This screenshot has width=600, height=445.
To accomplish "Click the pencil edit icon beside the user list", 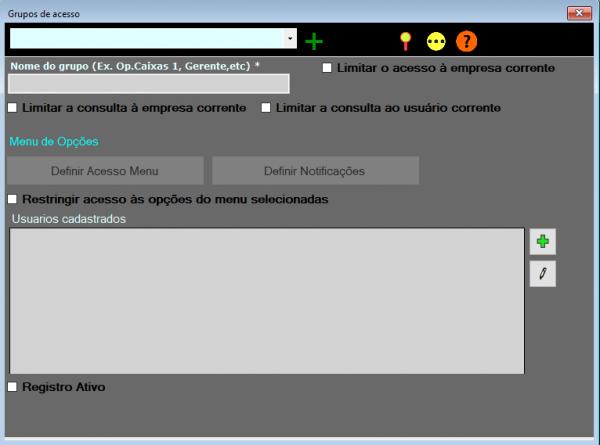I will pyautogui.click(x=542, y=274).
